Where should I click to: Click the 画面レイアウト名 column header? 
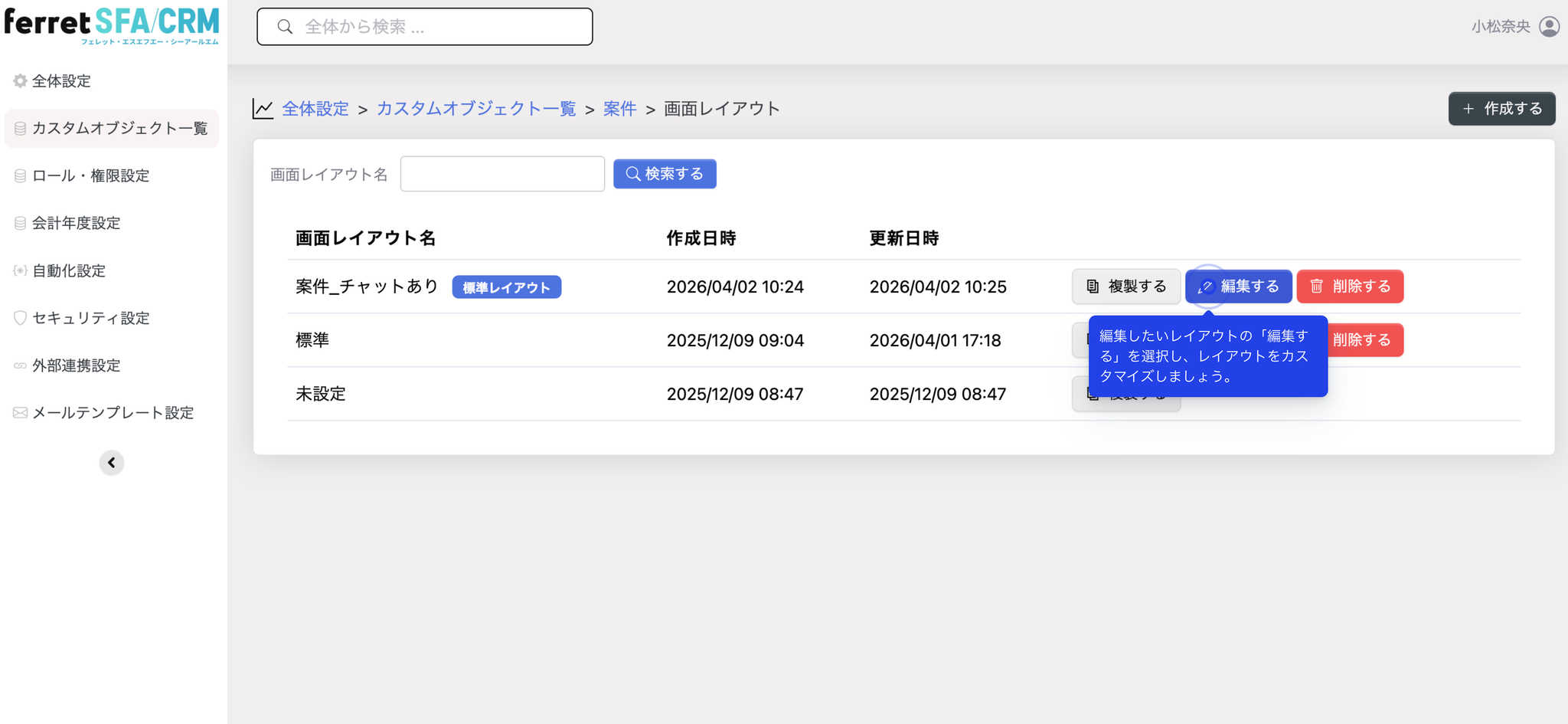[x=366, y=238]
